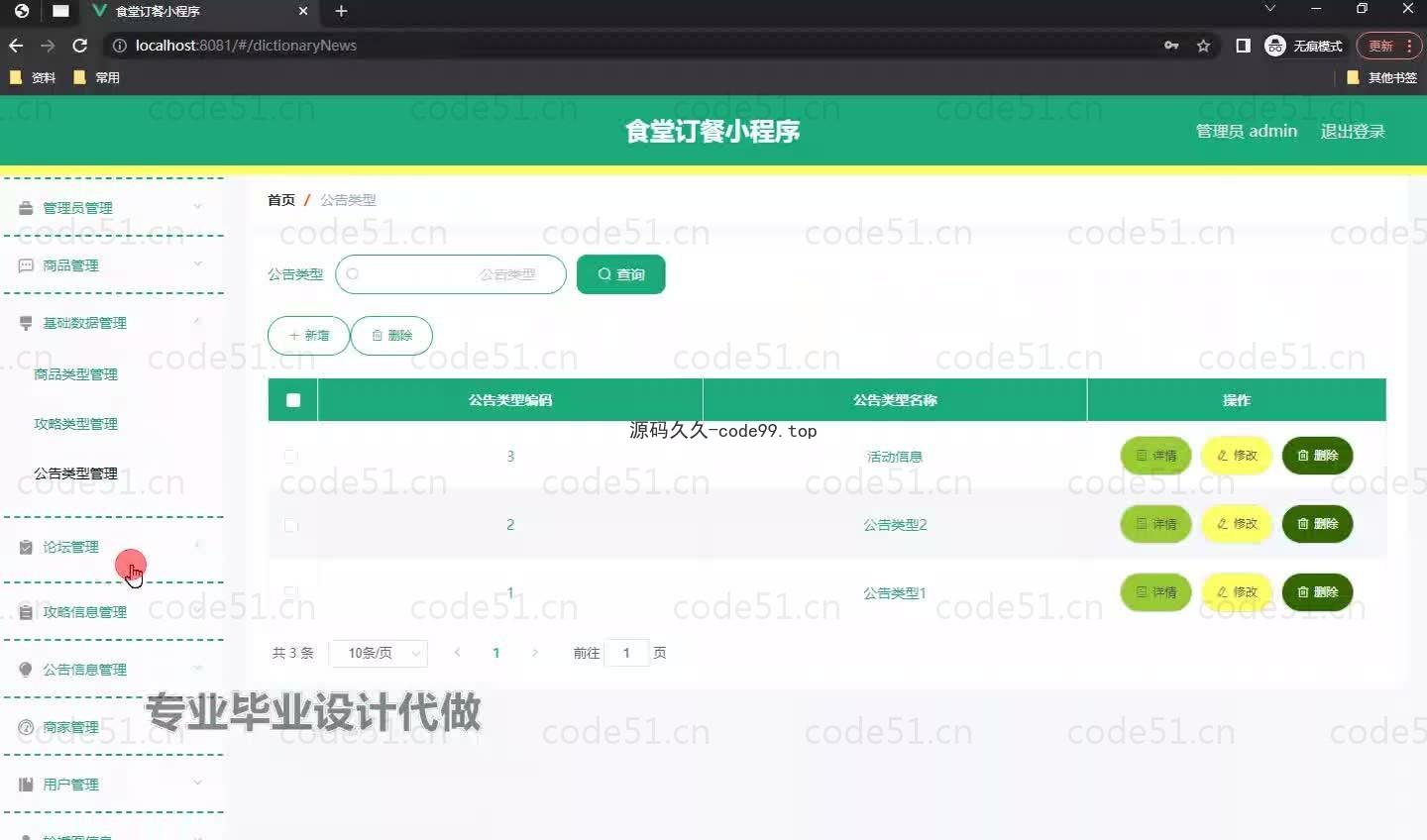1427x840 pixels.
Task: Click the incognito 无痕模式 icon
Action: [x=1275, y=46]
